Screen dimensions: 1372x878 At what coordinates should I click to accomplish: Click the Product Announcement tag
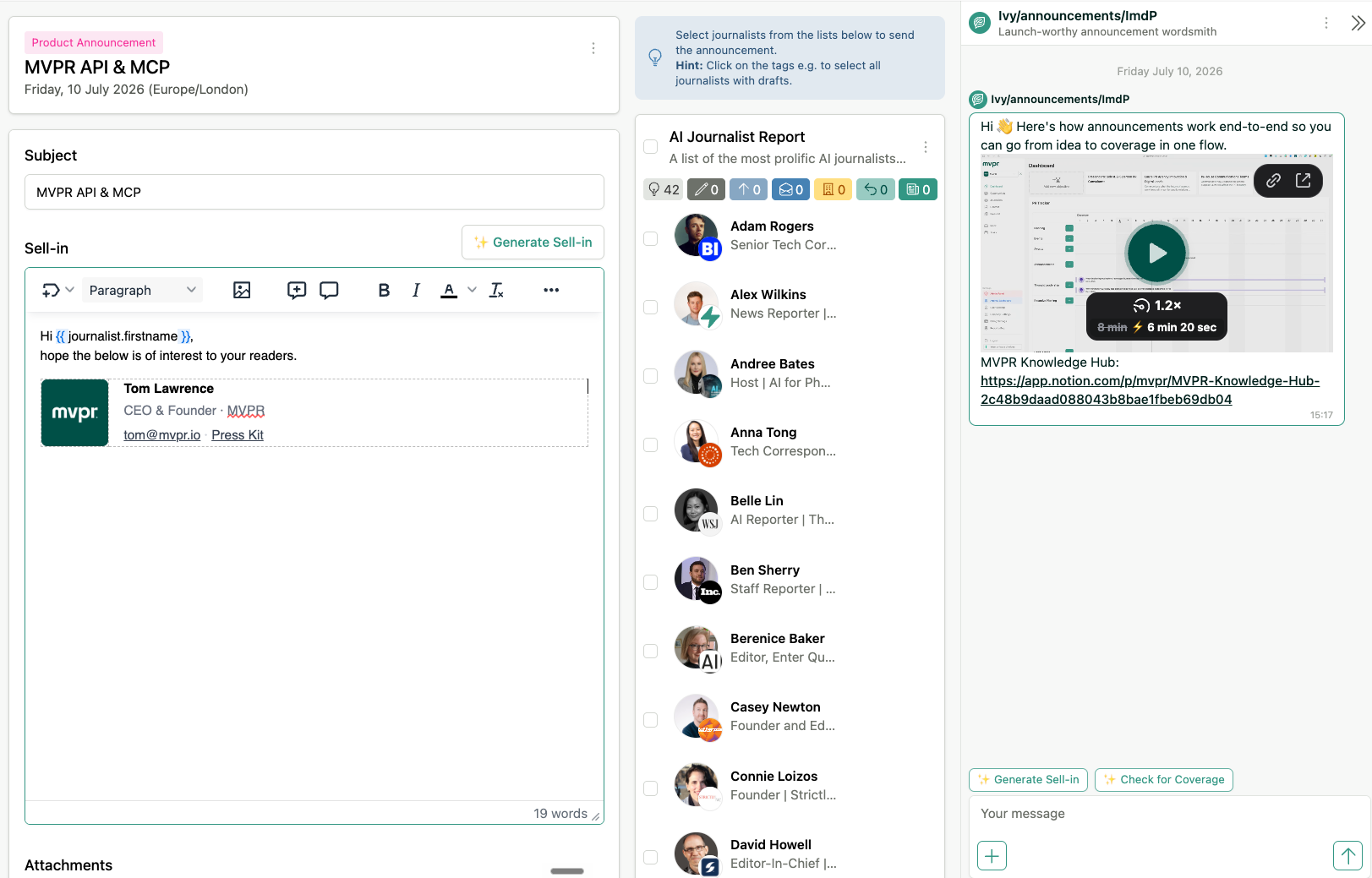[x=94, y=42]
